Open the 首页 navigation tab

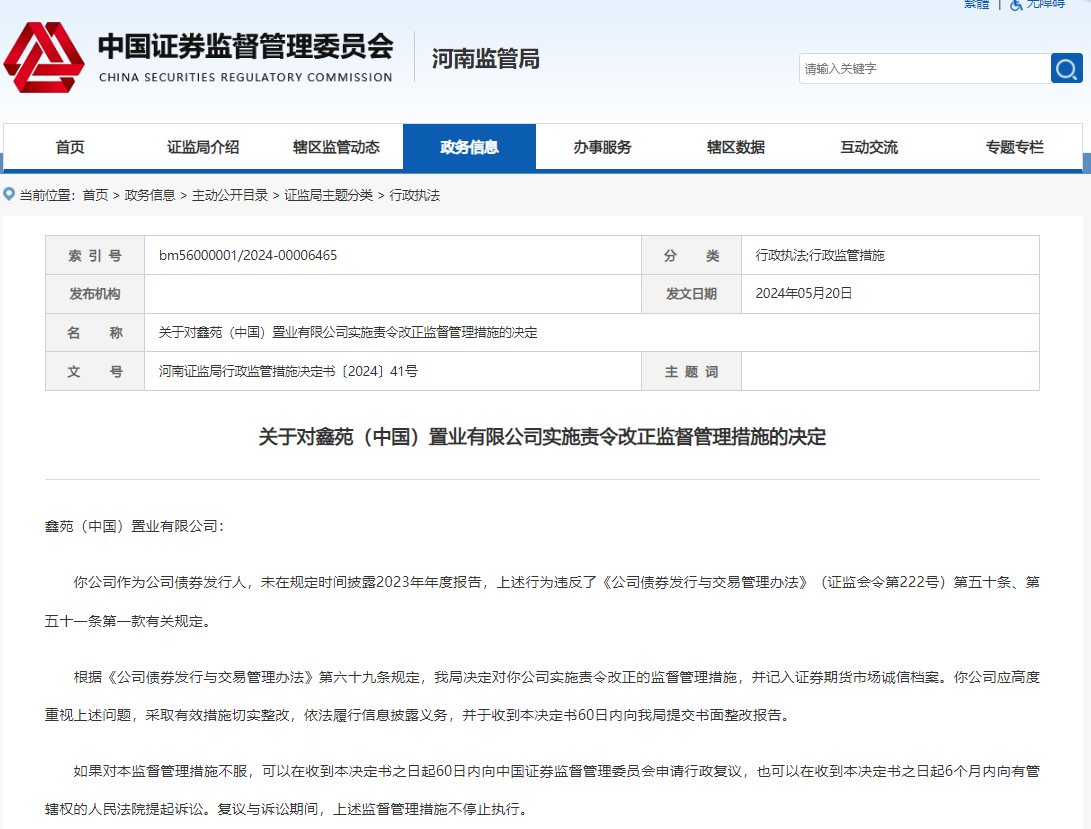click(70, 147)
